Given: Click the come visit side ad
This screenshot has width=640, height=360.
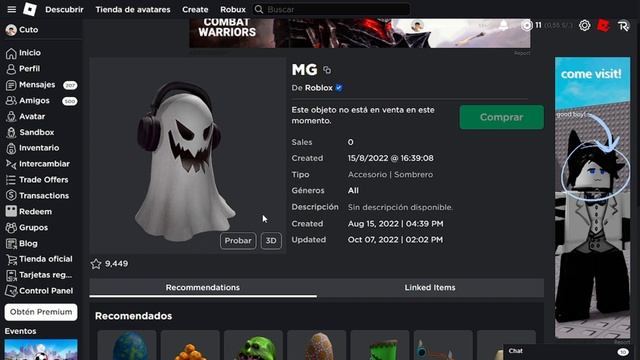Looking at the screenshot, I should (x=592, y=198).
